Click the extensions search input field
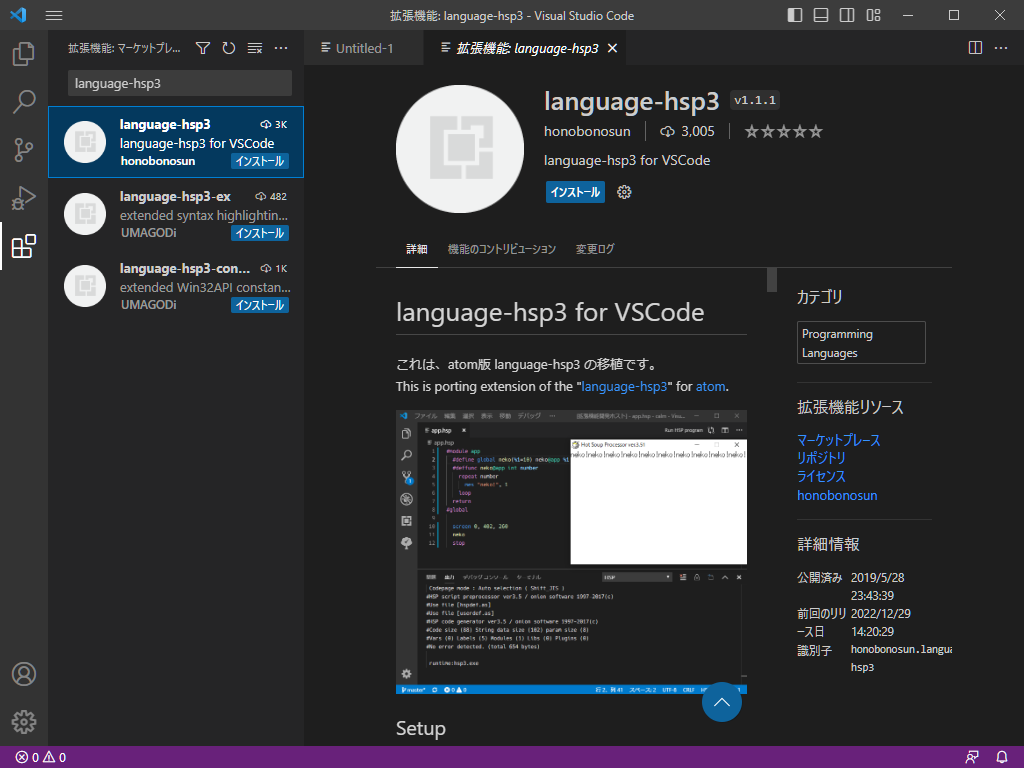The height and width of the screenshot is (768, 1024). click(178, 83)
